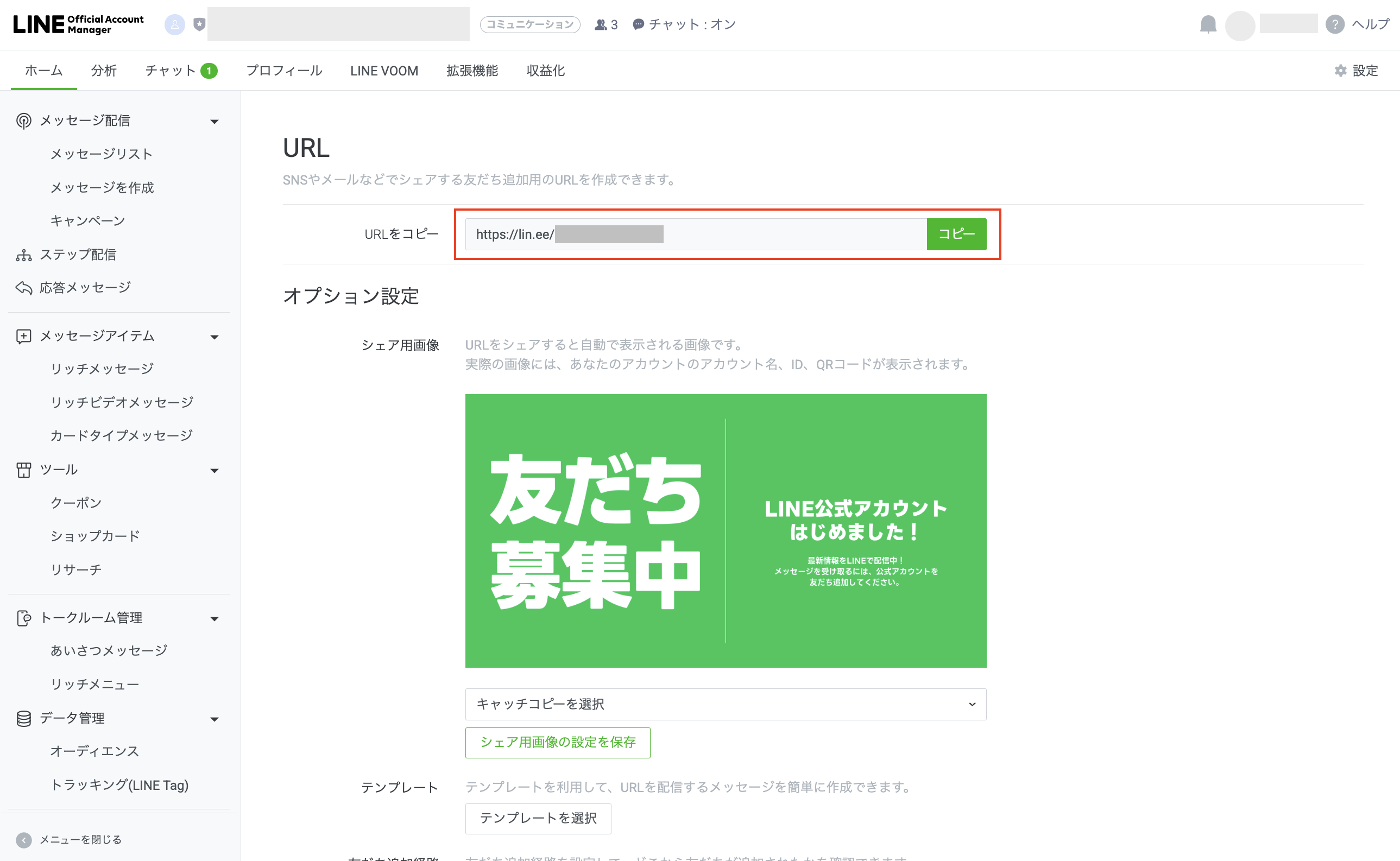
Task: Switch to the ホーム tab
Action: [x=44, y=71]
